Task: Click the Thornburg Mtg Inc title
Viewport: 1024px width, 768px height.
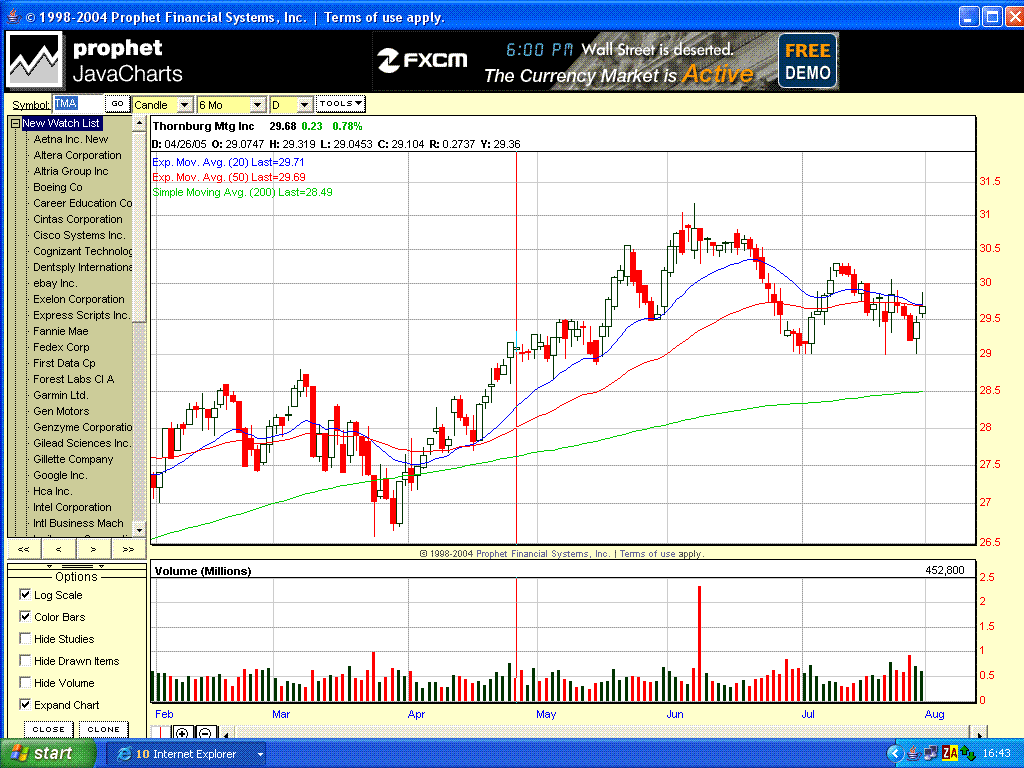Action: pyautogui.click(x=203, y=126)
